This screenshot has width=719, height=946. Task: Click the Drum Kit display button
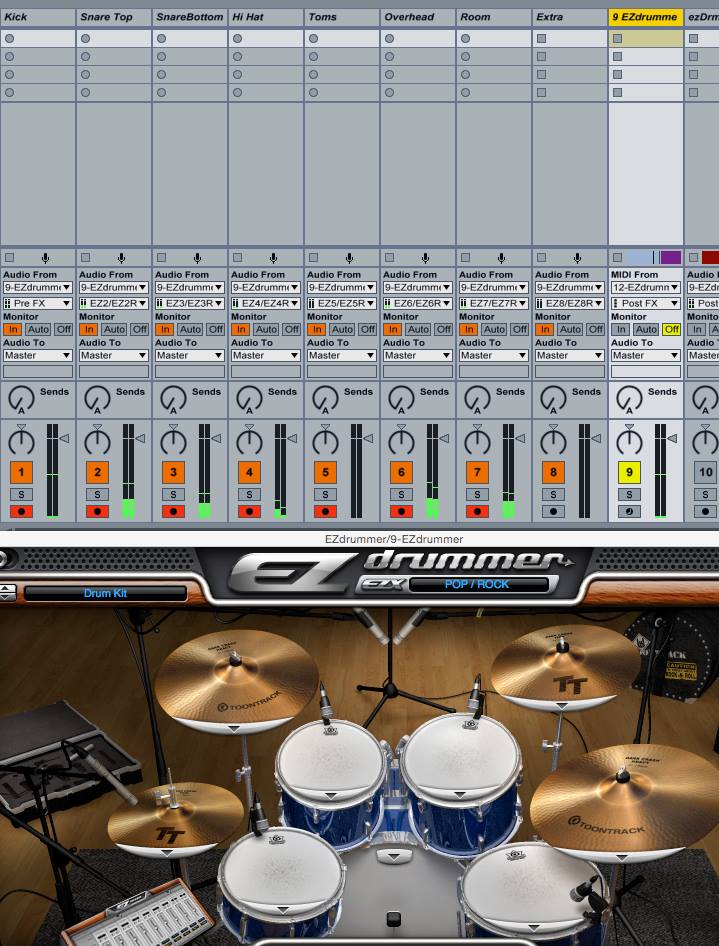[105, 593]
